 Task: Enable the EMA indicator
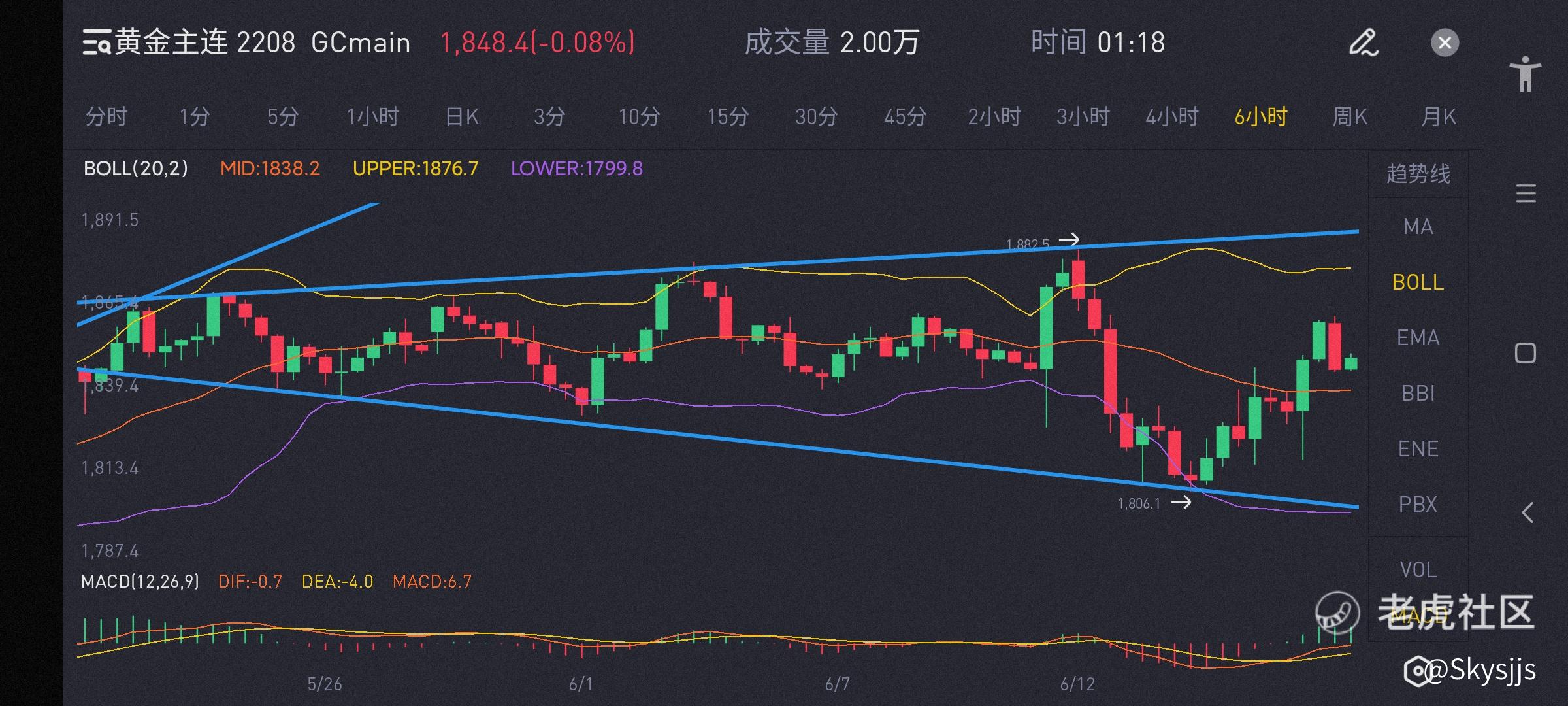click(1418, 338)
